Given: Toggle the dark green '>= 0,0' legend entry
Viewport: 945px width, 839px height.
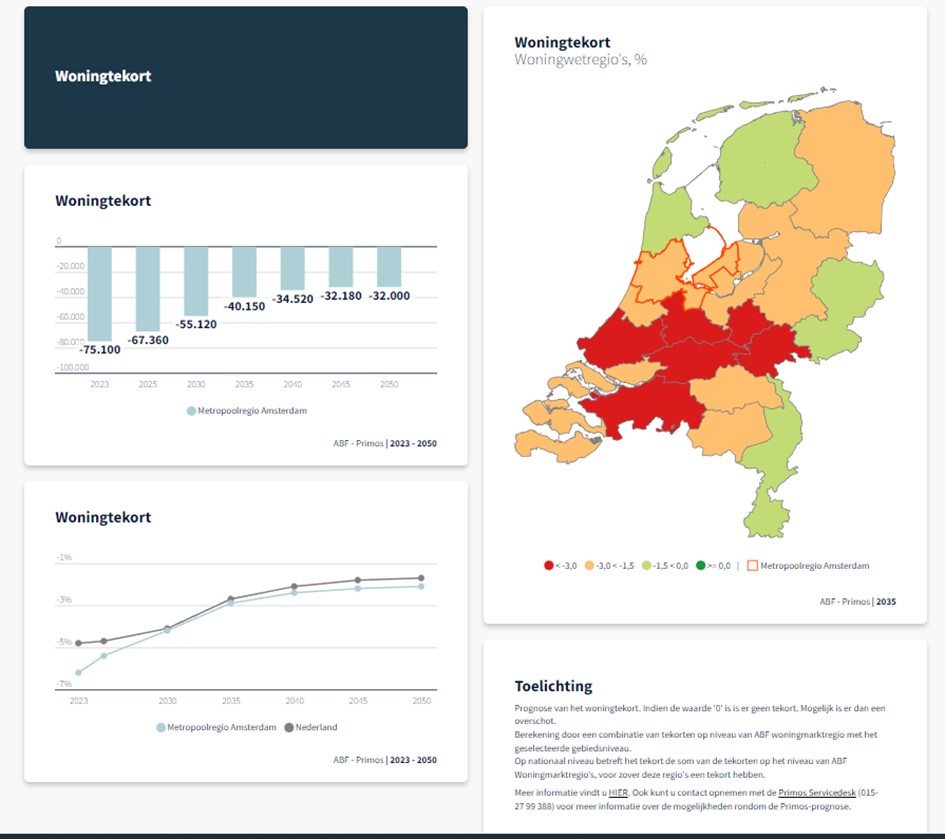Looking at the screenshot, I should coord(703,566).
